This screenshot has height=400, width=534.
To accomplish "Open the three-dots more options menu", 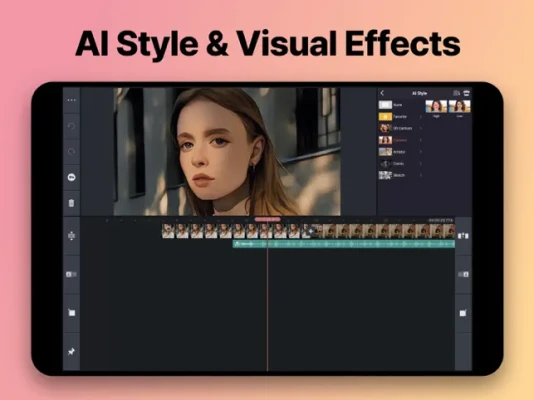I will 72,100.
